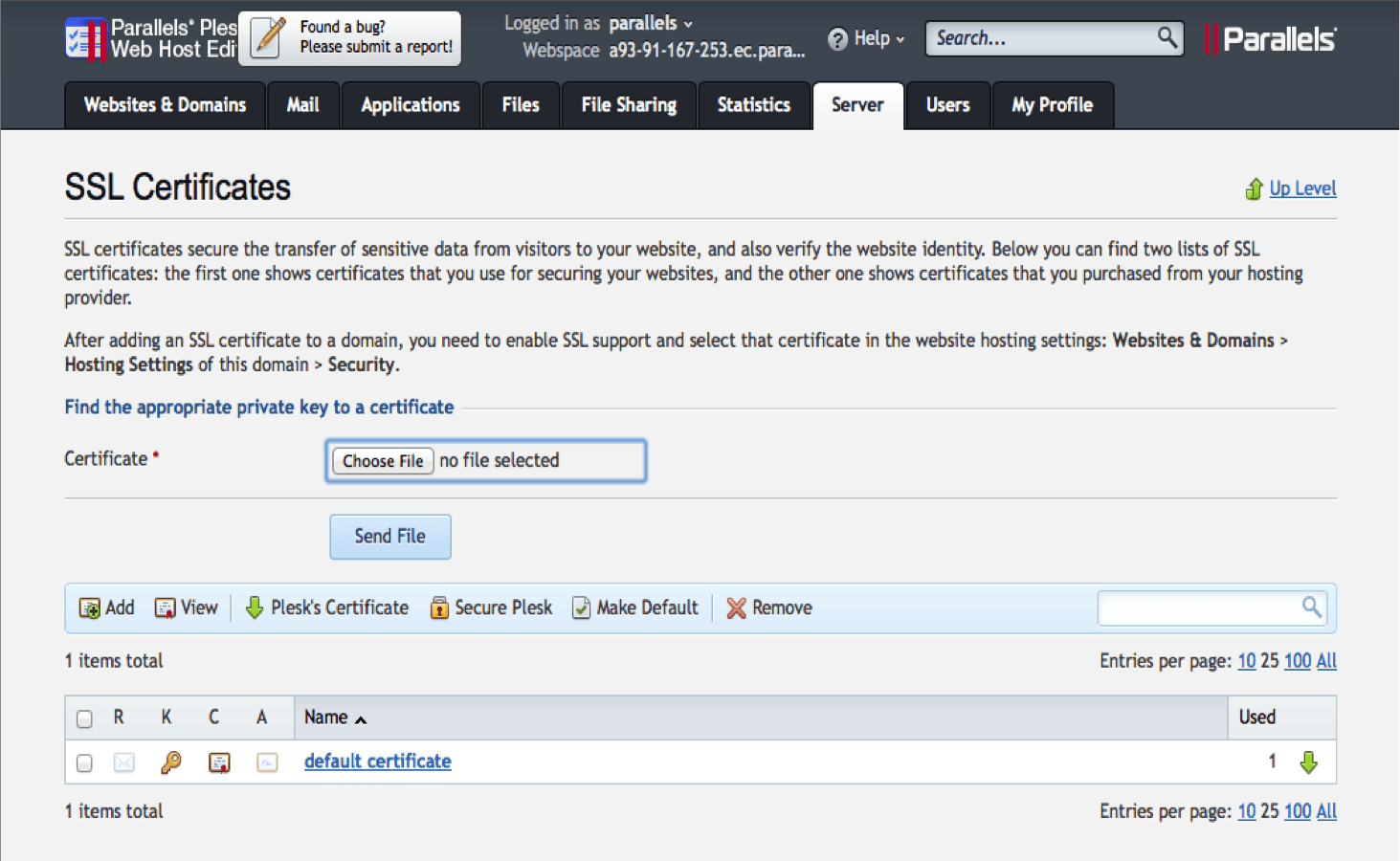Show 10 entries per page (top pager)

point(1247,661)
